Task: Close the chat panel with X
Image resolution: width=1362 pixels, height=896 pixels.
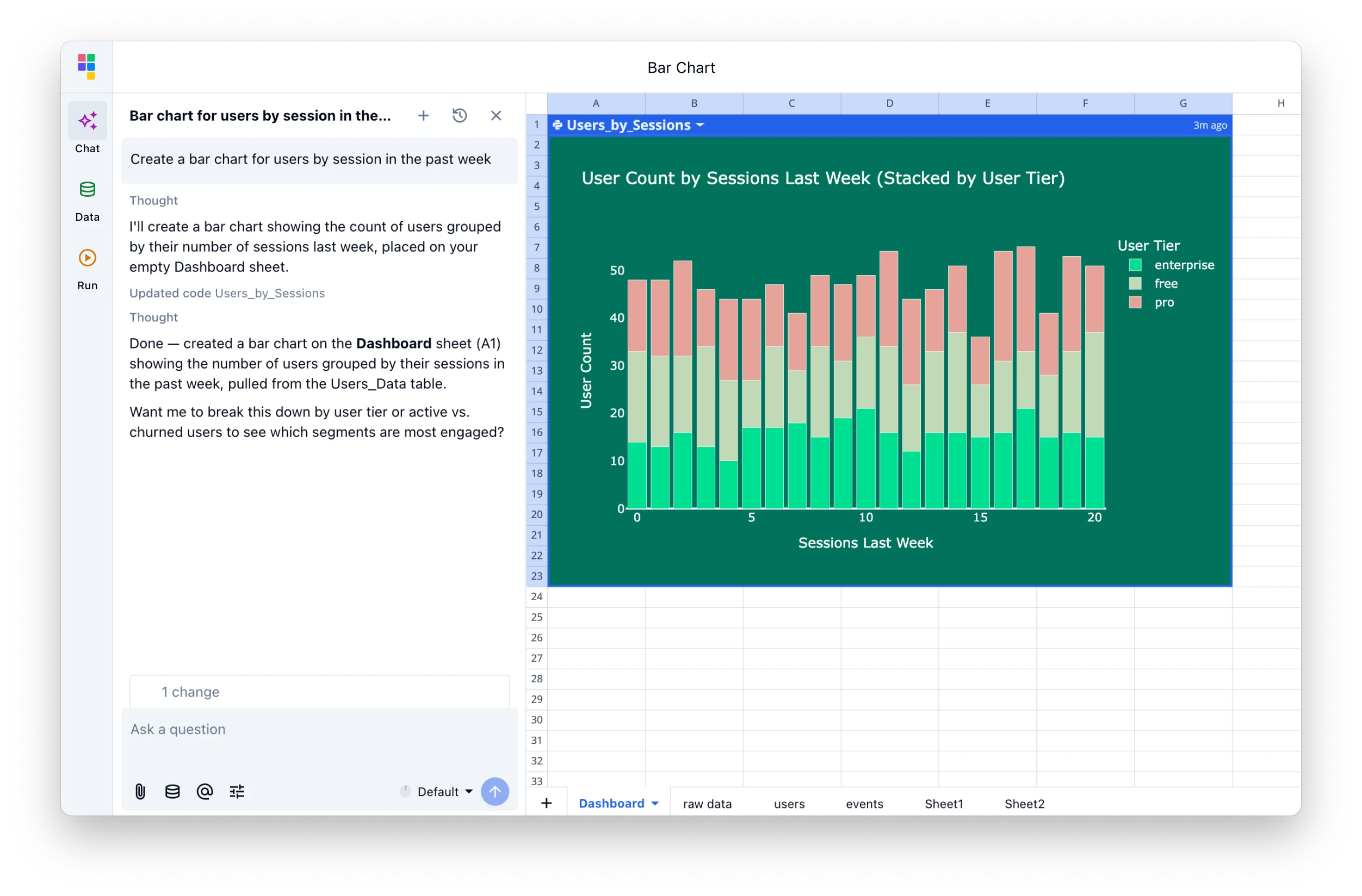Action: pyautogui.click(x=496, y=116)
